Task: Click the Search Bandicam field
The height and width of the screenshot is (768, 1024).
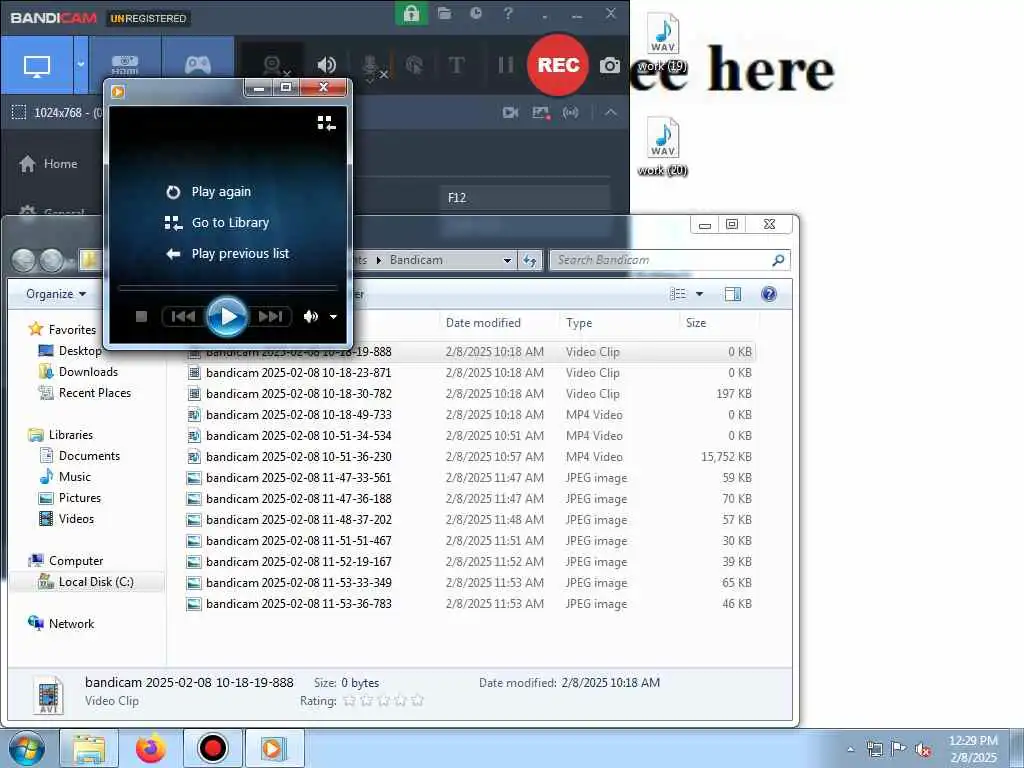Action: coord(669,260)
